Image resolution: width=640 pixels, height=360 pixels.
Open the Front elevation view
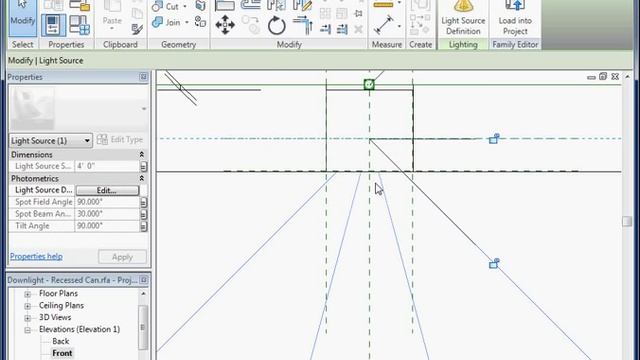[62, 353]
